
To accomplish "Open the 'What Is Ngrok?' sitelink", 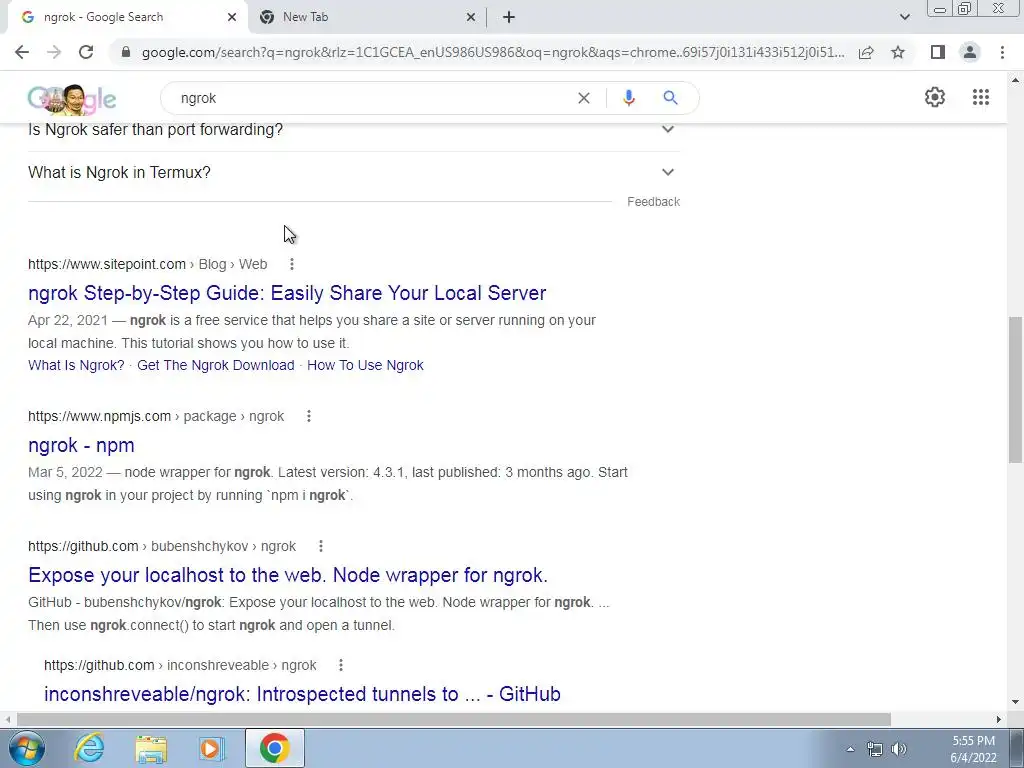I will [76, 365].
